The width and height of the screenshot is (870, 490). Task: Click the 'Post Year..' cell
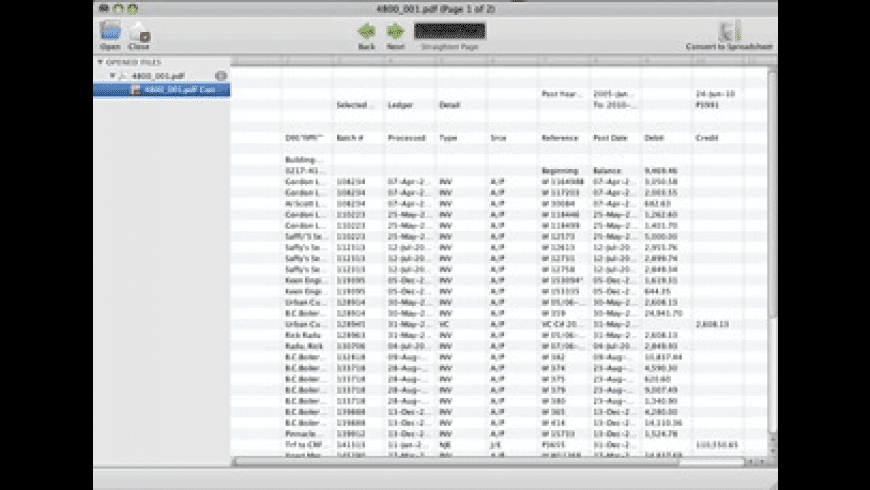562,94
